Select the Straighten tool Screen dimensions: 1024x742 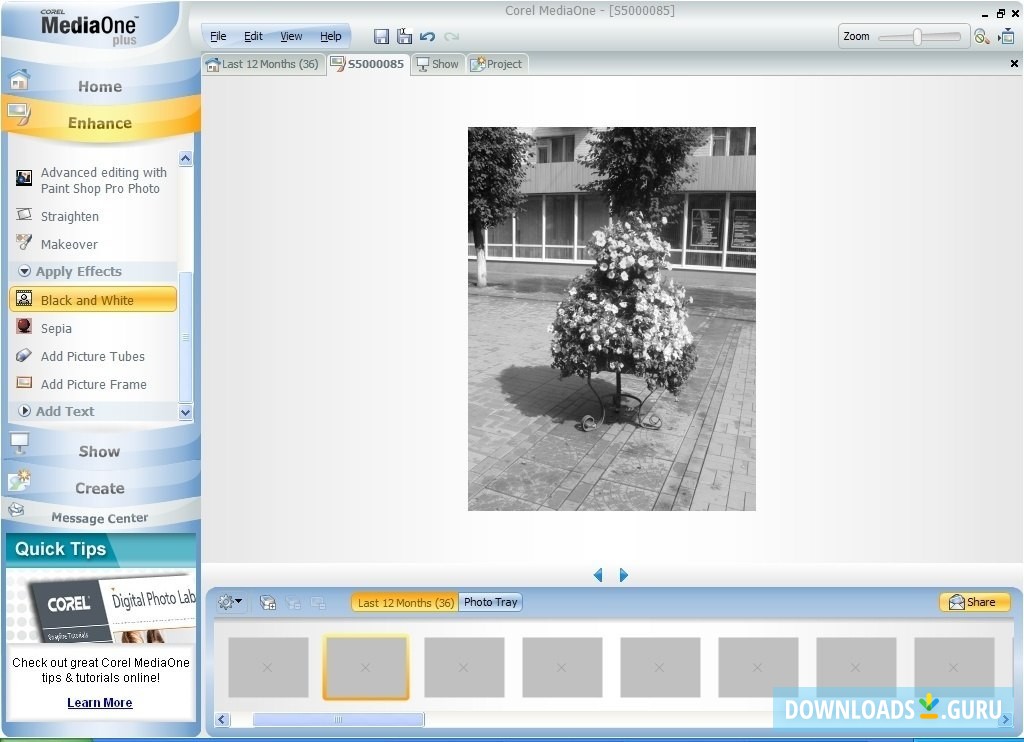point(69,216)
